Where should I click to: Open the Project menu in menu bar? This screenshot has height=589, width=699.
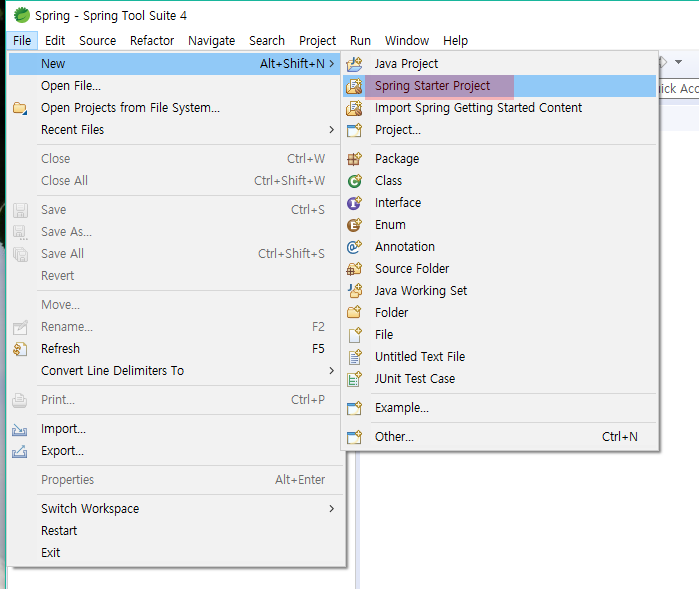click(x=317, y=41)
